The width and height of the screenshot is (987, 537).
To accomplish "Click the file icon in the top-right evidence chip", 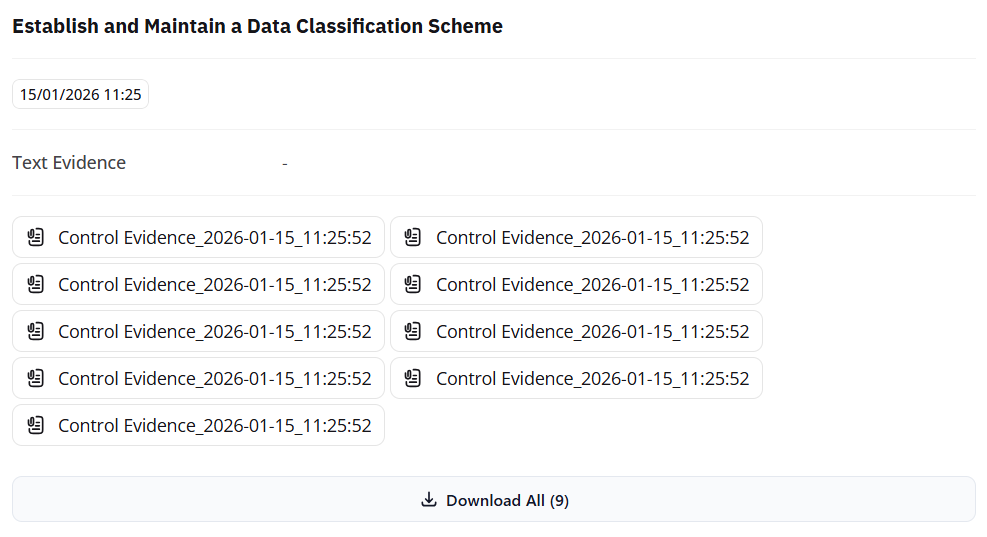I will tap(413, 238).
